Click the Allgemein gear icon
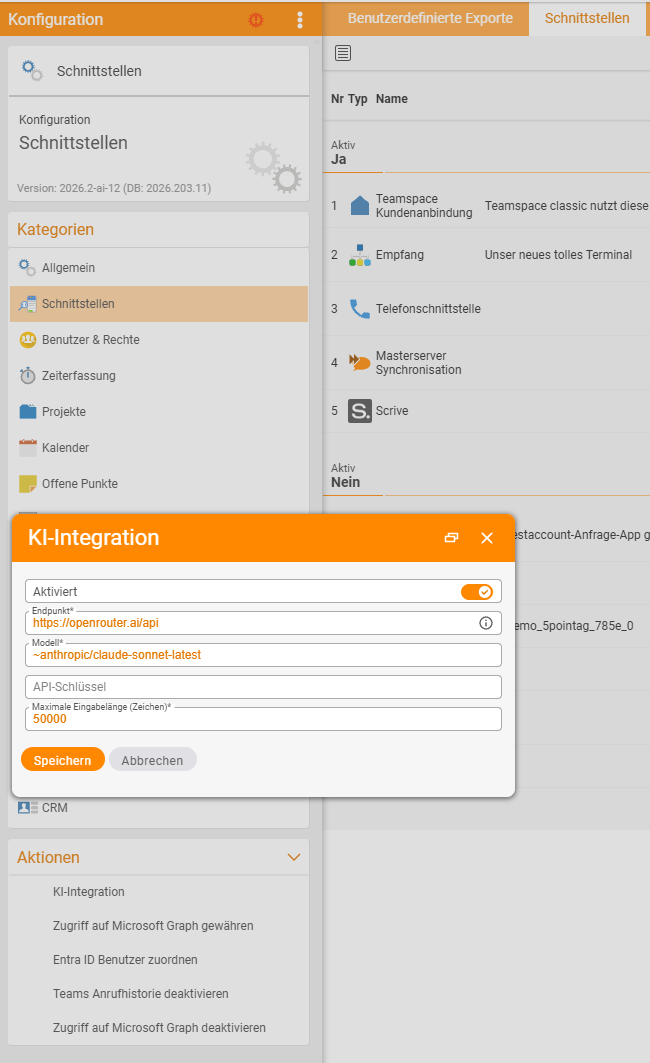This screenshot has height=1063, width=650. coord(27,267)
